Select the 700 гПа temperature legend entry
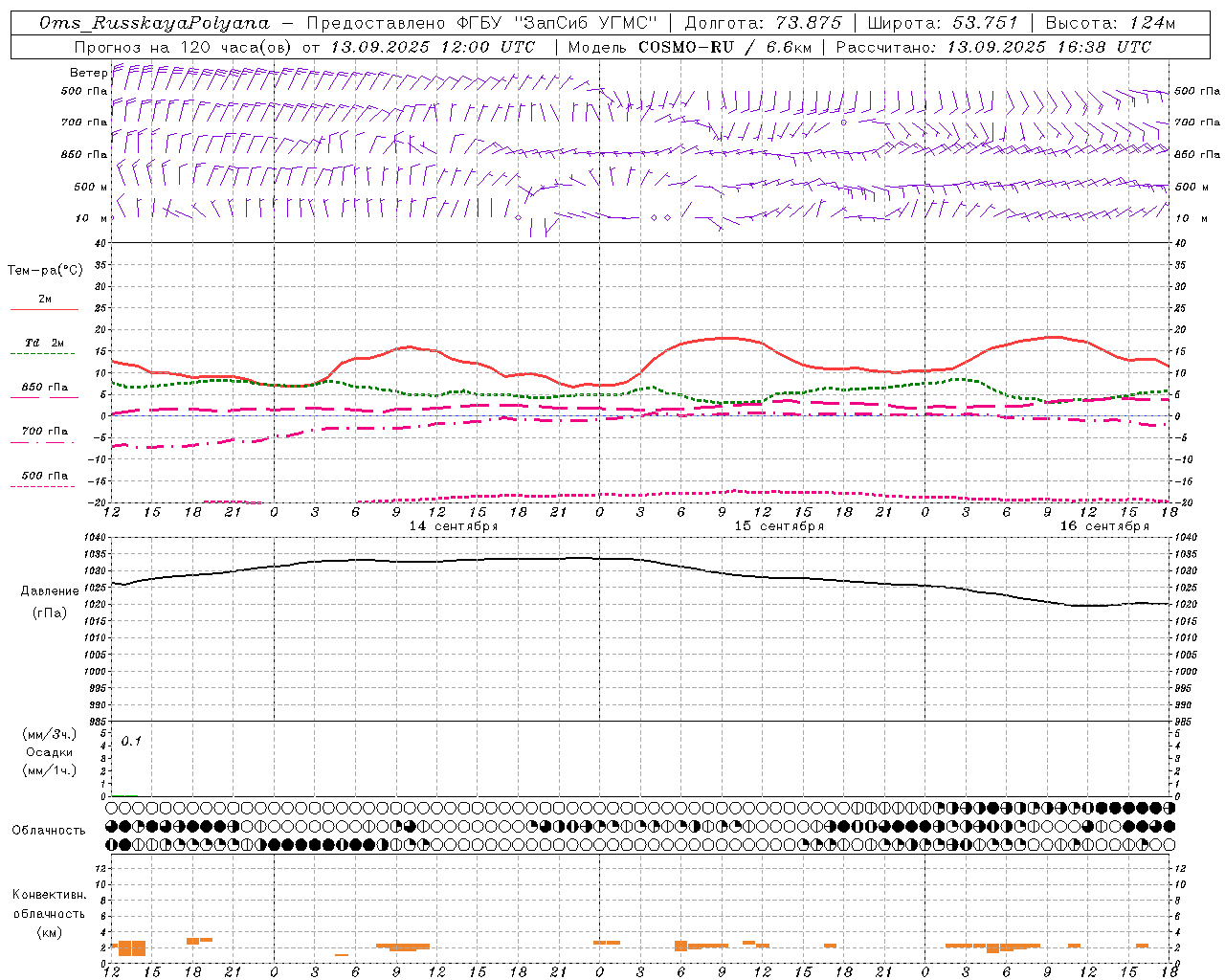Image resolution: width=1225 pixels, height=980 pixels. point(45,432)
